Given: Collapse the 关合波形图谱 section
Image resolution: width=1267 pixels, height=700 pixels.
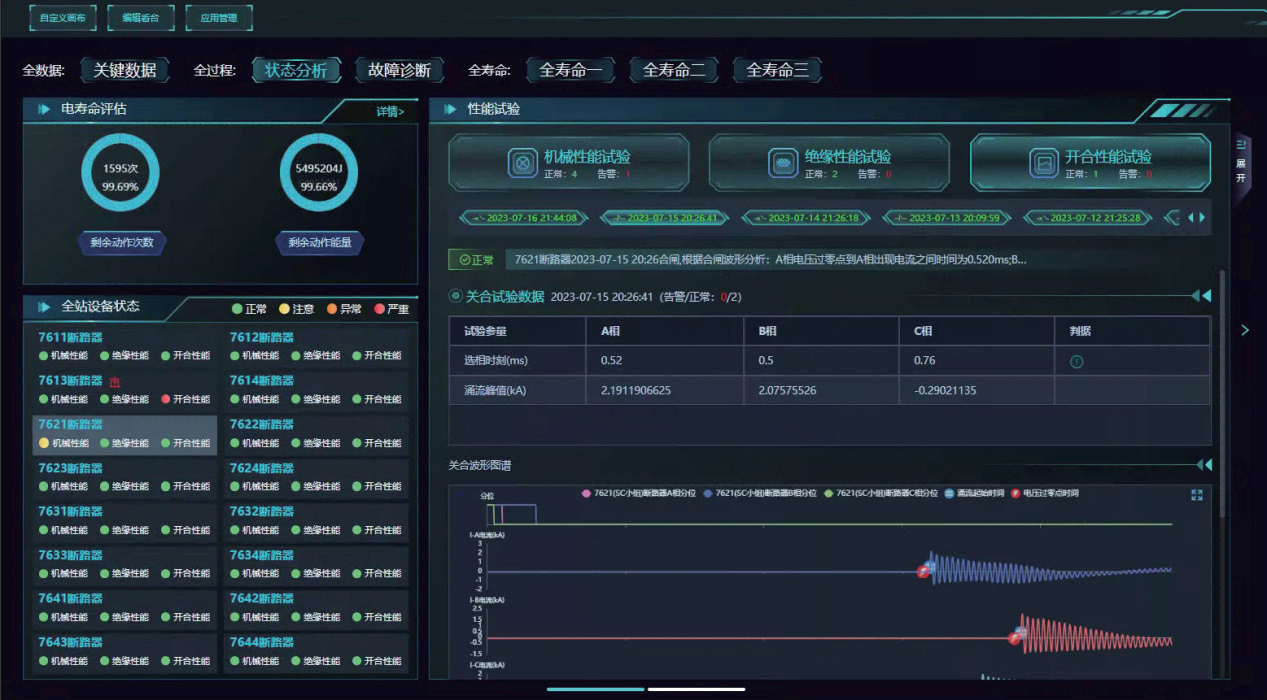Looking at the screenshot, I should click(1203, 465).
